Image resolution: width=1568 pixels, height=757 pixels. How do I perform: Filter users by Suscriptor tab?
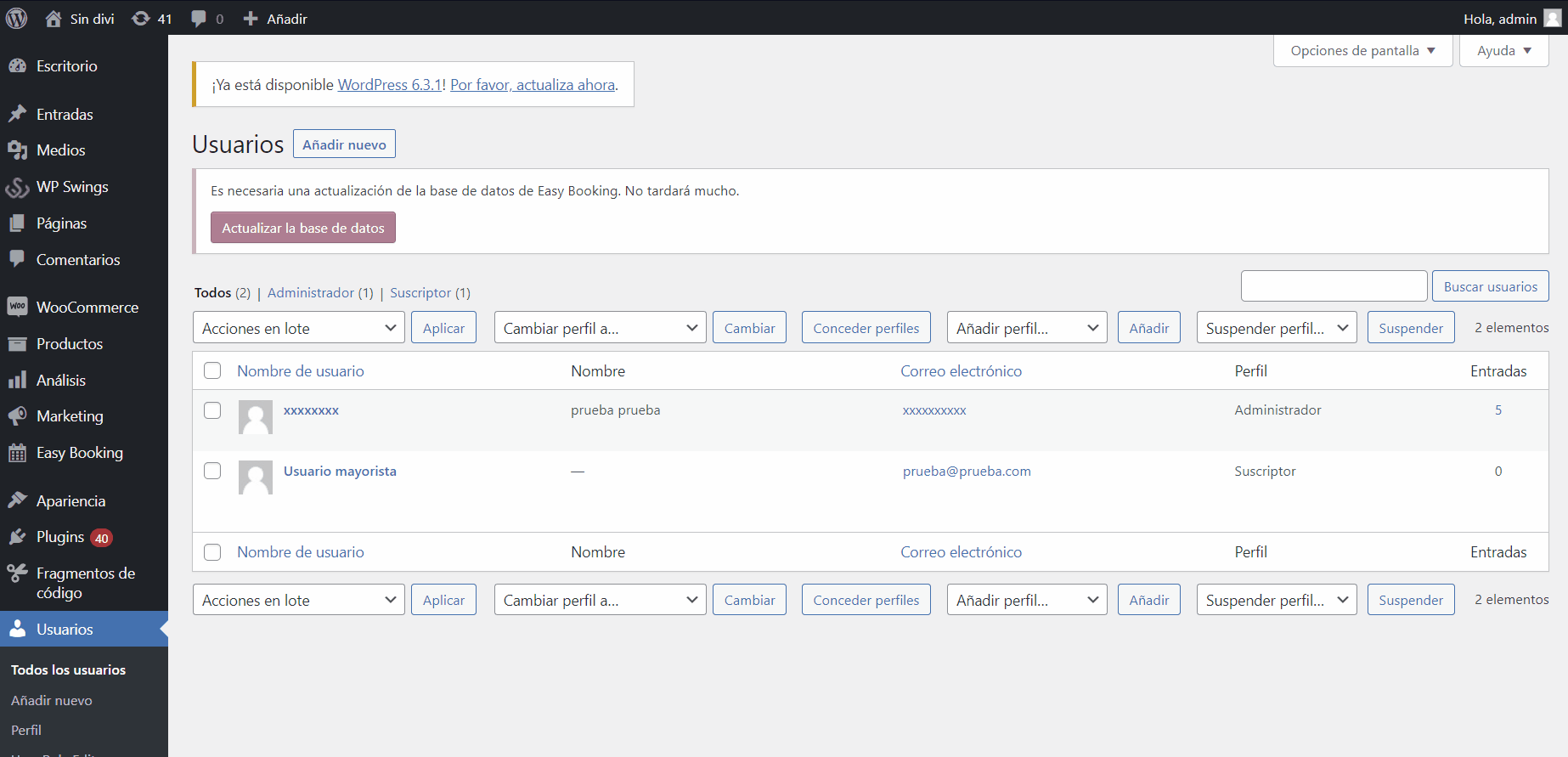point(420,293)
